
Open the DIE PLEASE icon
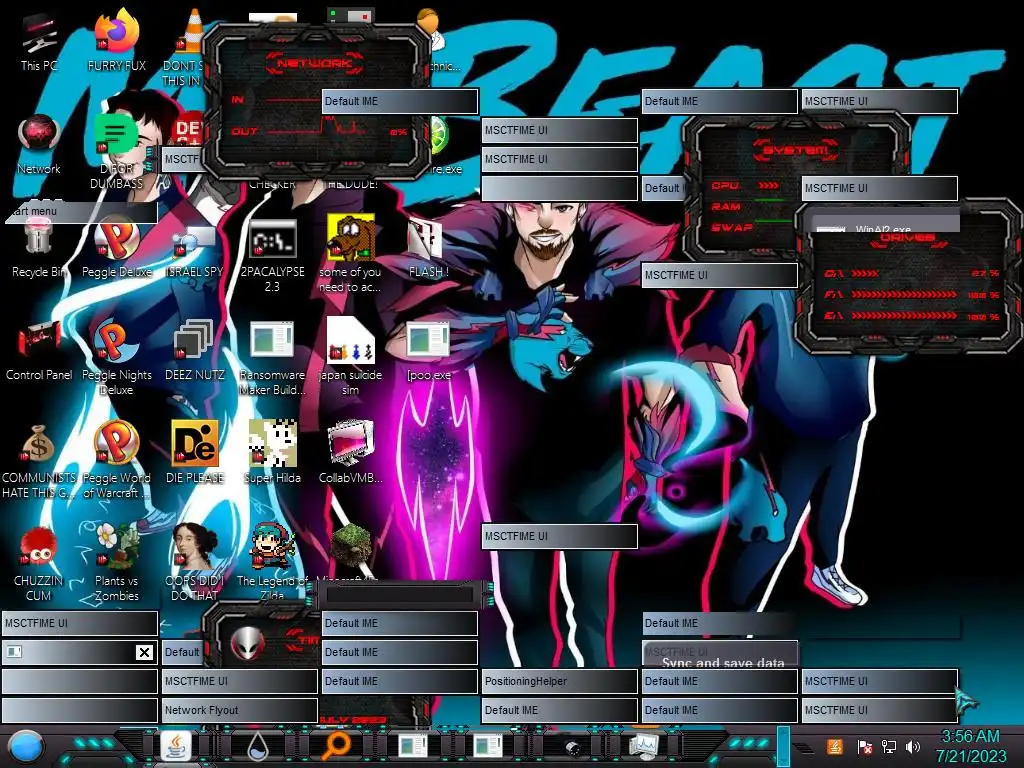coord(195,451)
